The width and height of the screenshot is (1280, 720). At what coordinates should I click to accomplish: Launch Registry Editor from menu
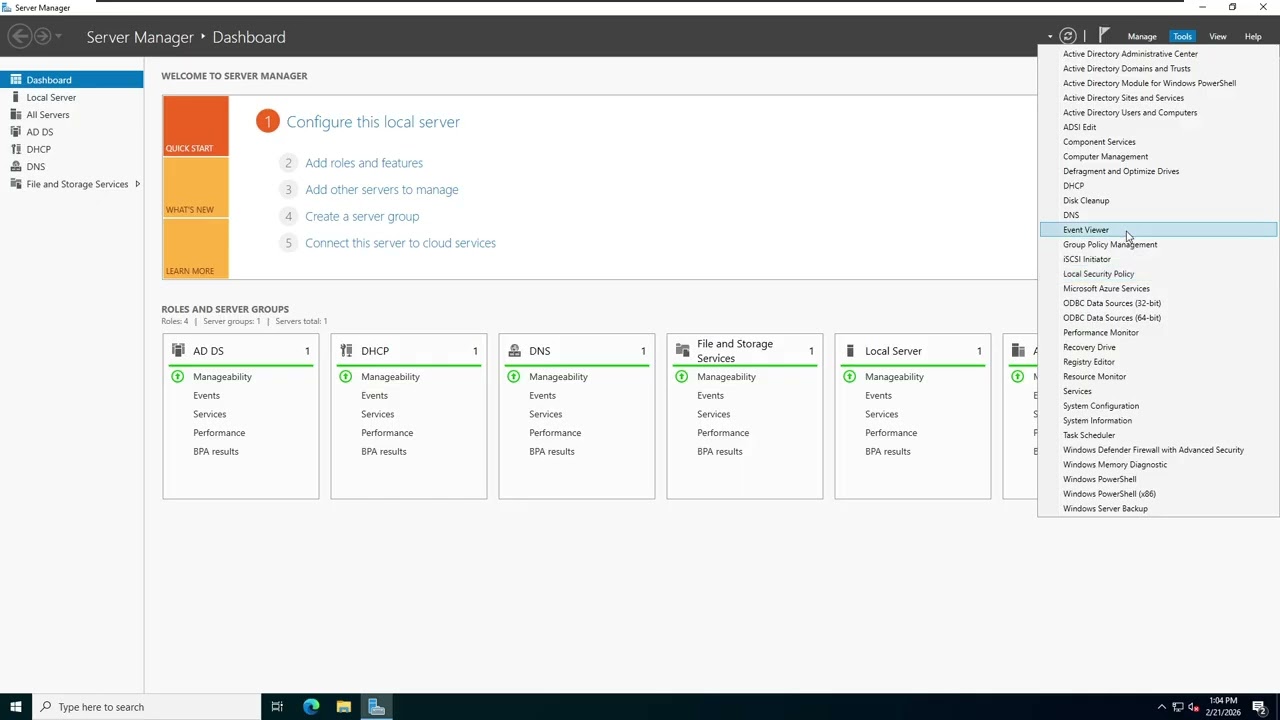(x=1158, y=362)
